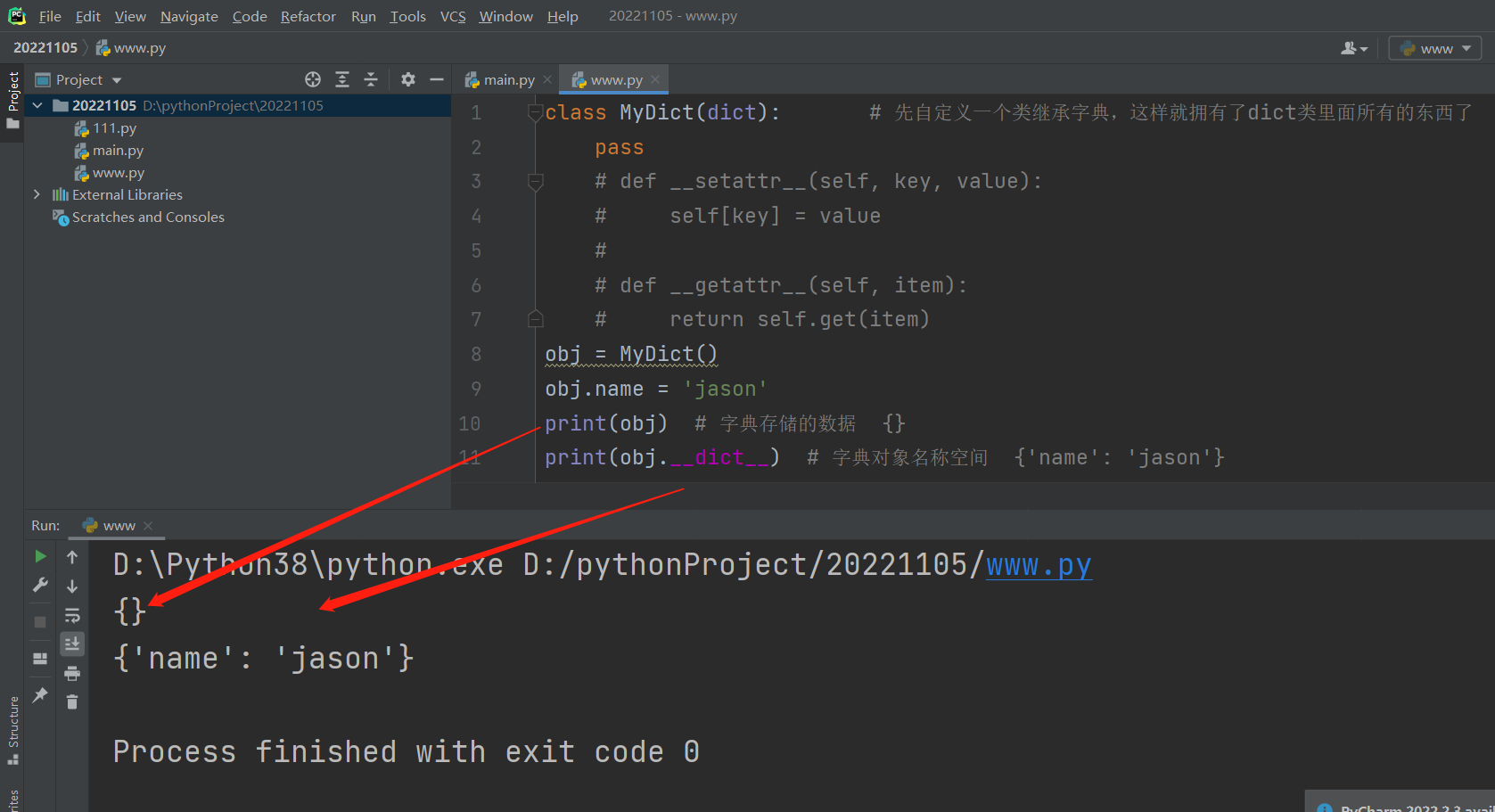Open the Help menu

tap(563, 16)
